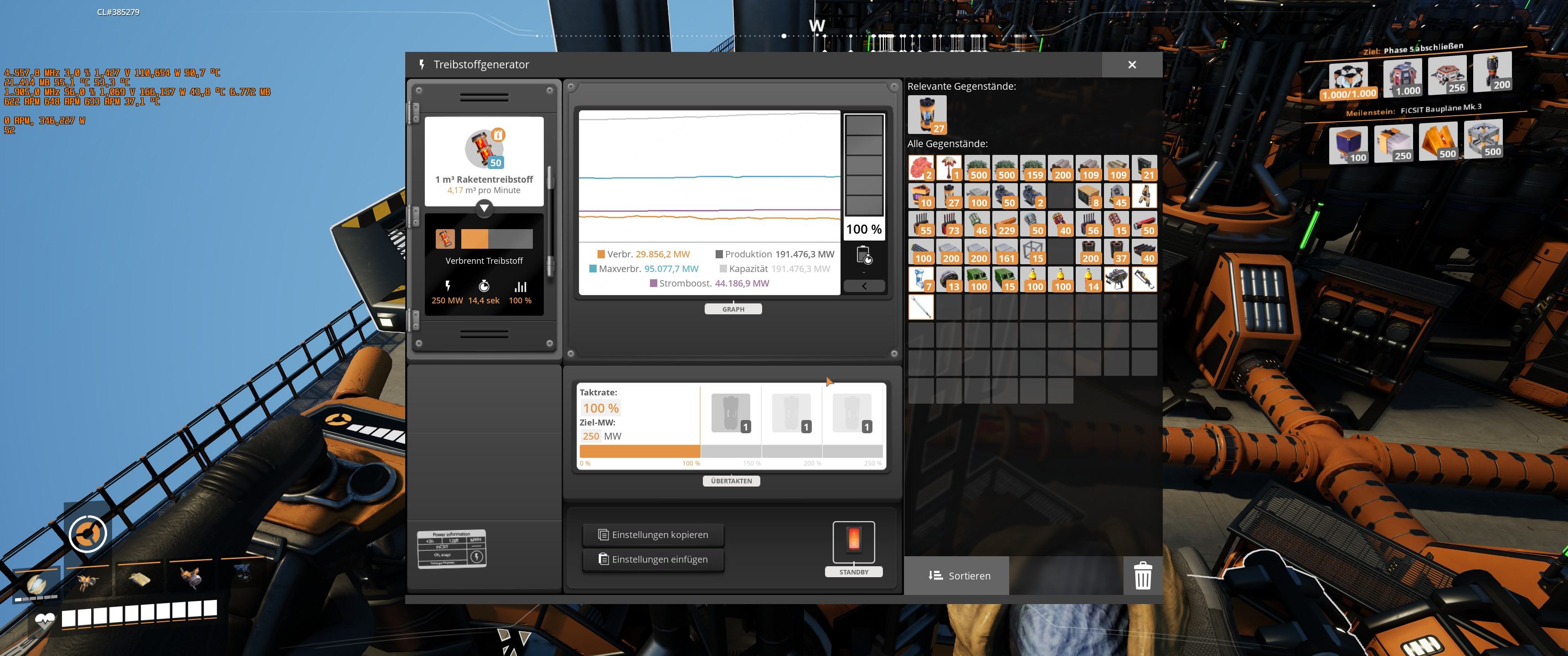Viewport: 1568px width, 656px height.
Task: Pick the pipes stack showing 37
Action: click(x=1116, y=252)
